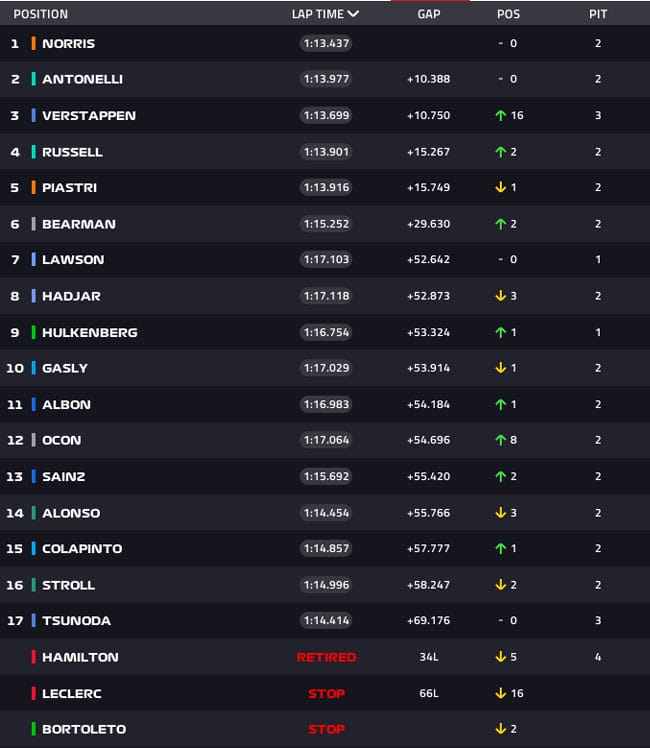Click the green up arrow in Ocon's row

pyautogui.click(x=500, y=440)
